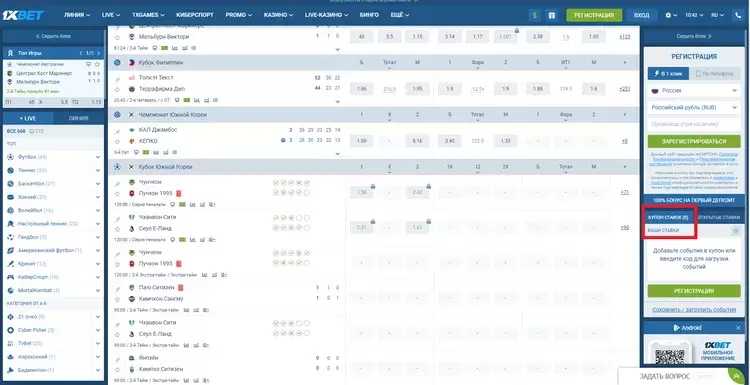The width and height of the screenshot is (750, 385).
Task: Click the Теннис sport icon in sidebar
Action: tap(11, 170)
